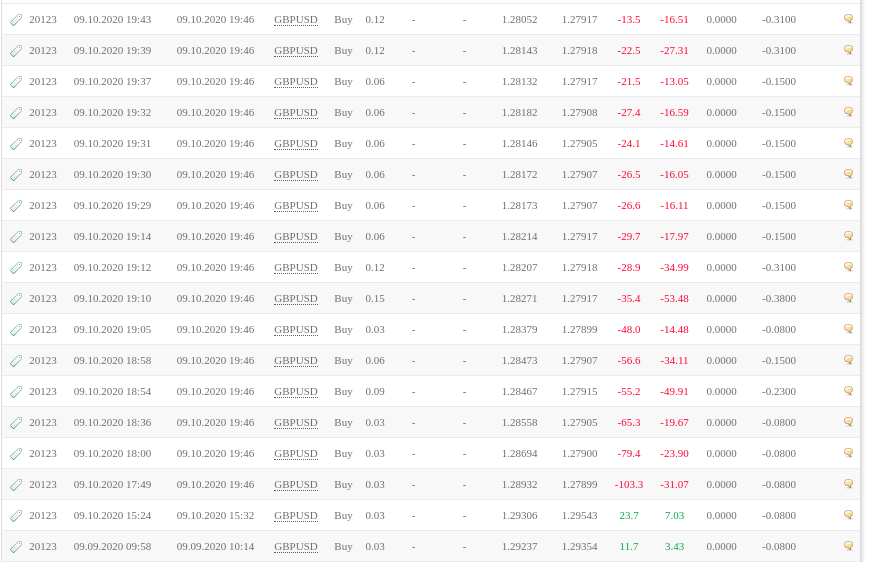Click the GBPUSD link opened at 1.28932
Screen dimensions: 869x562
(x=296, y=485)
